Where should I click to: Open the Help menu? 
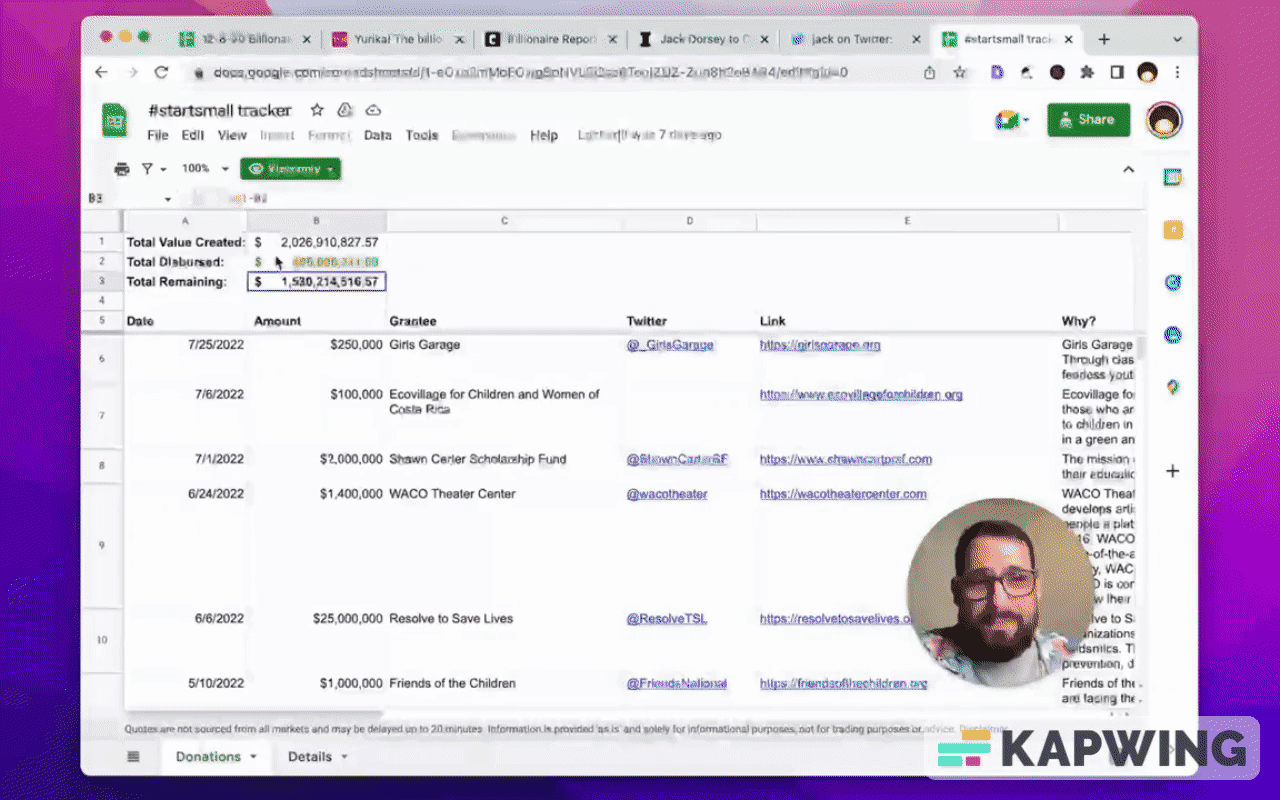(544, 135)
